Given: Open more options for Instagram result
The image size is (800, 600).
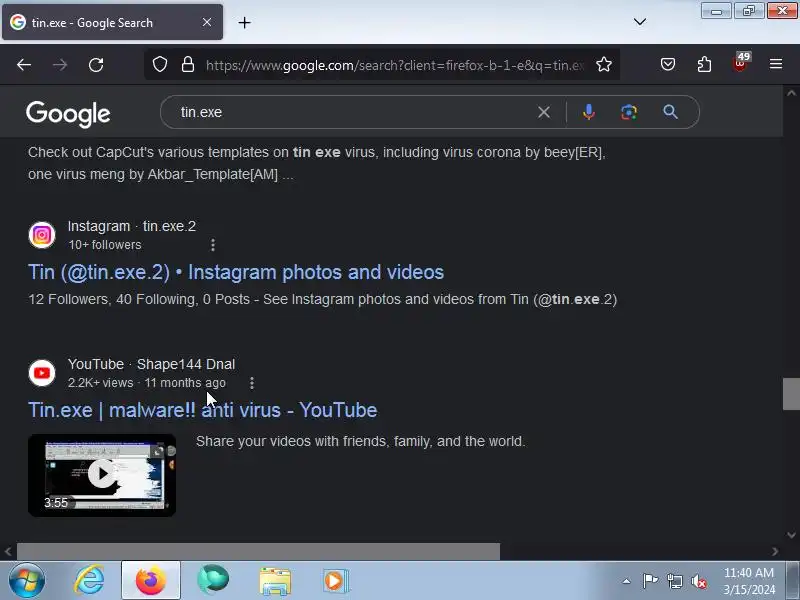Looking at the screenshot, I should [x=213, y=245].
